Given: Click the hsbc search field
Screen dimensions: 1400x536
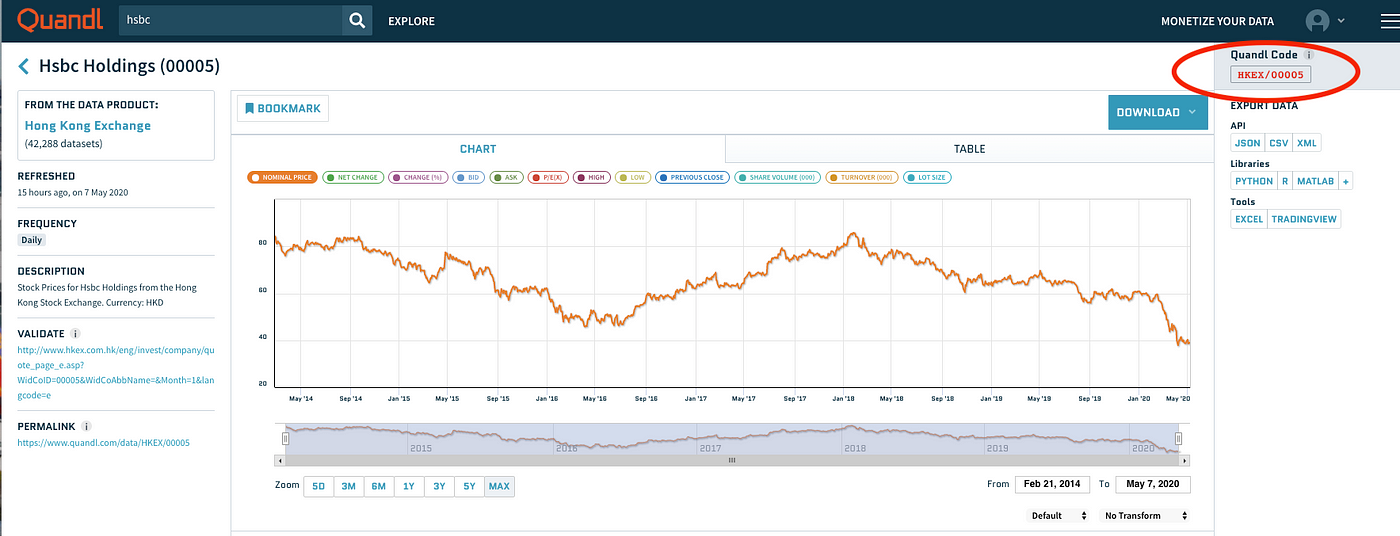Looking at the screenshot, I should click(231, 21).
